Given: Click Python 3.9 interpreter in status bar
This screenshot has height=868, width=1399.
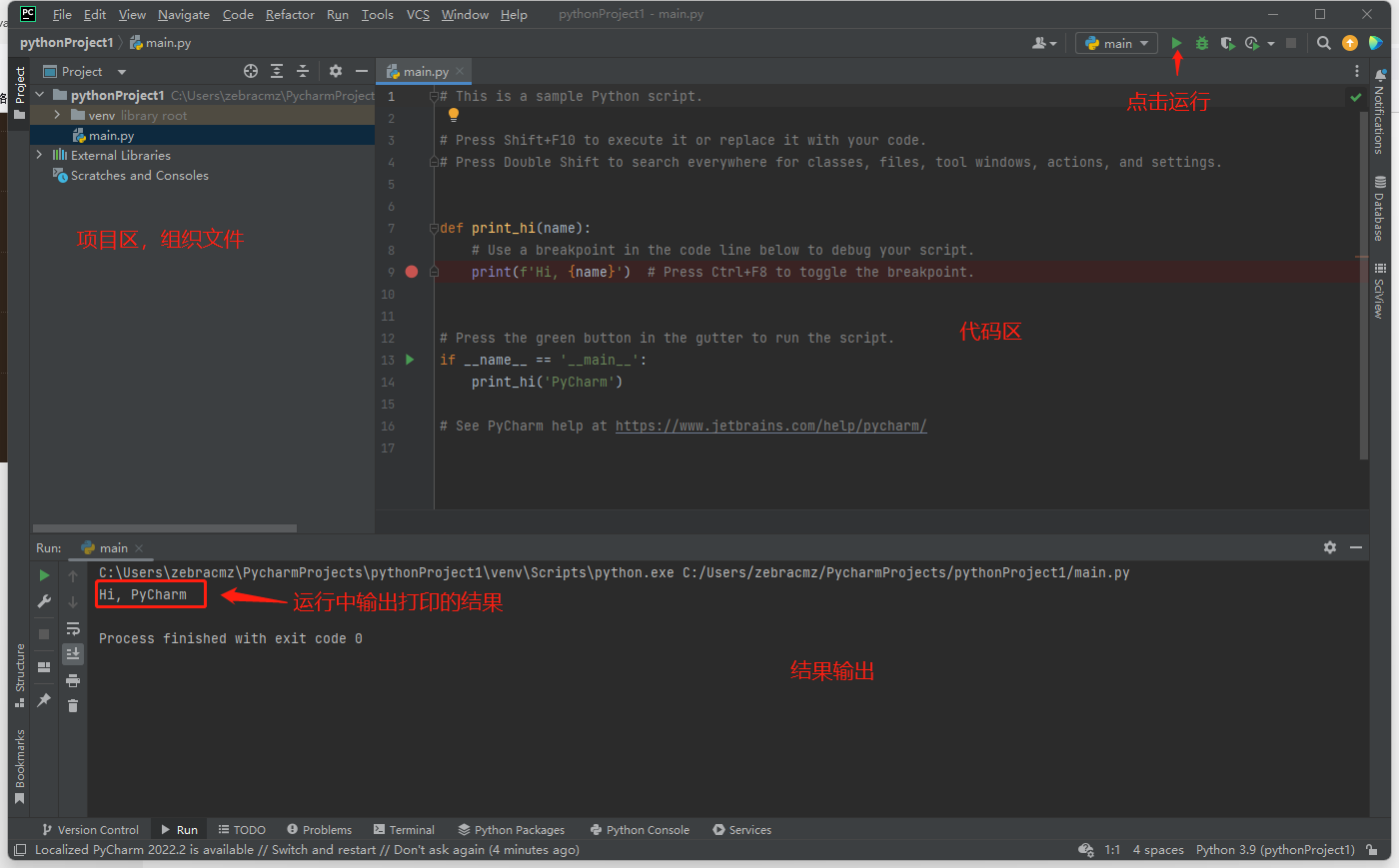Looking at the screenshot, I should click(x=1275, y=850).
